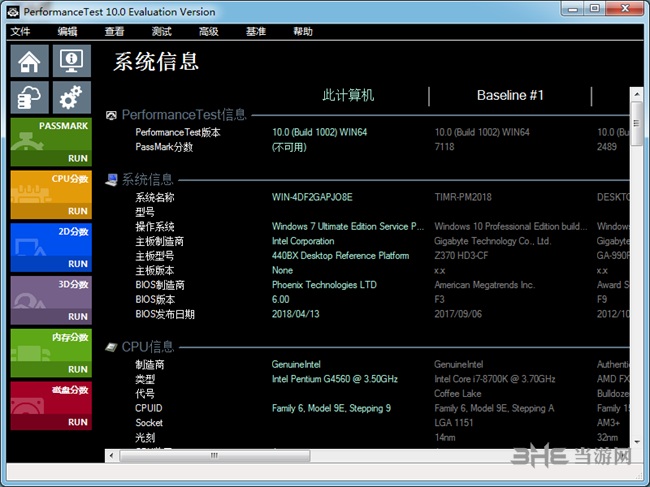Click the horizontal scrollbar thumb
650x487 pixels.
click(214, 456)
